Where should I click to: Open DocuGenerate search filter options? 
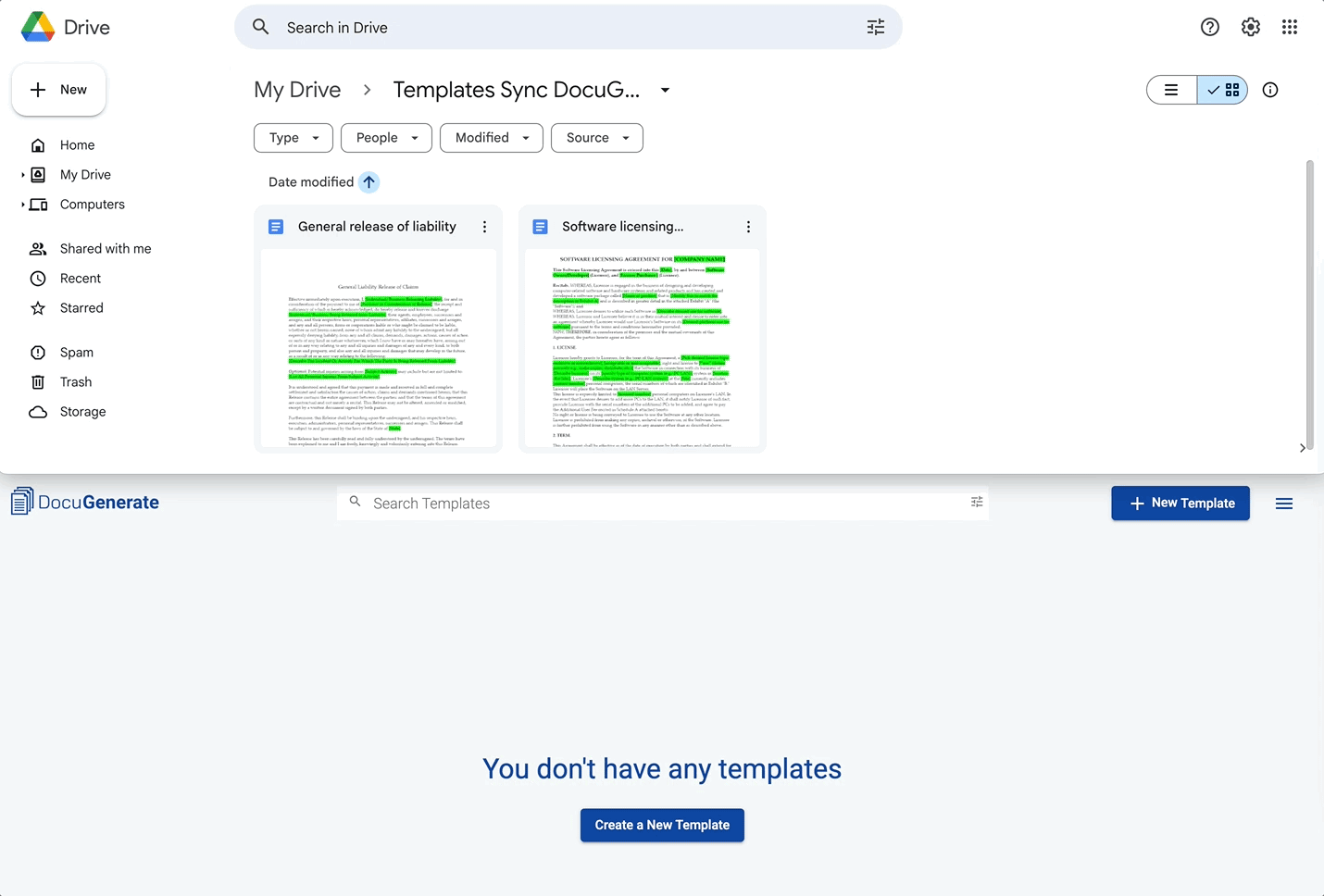tap(977, 502)
